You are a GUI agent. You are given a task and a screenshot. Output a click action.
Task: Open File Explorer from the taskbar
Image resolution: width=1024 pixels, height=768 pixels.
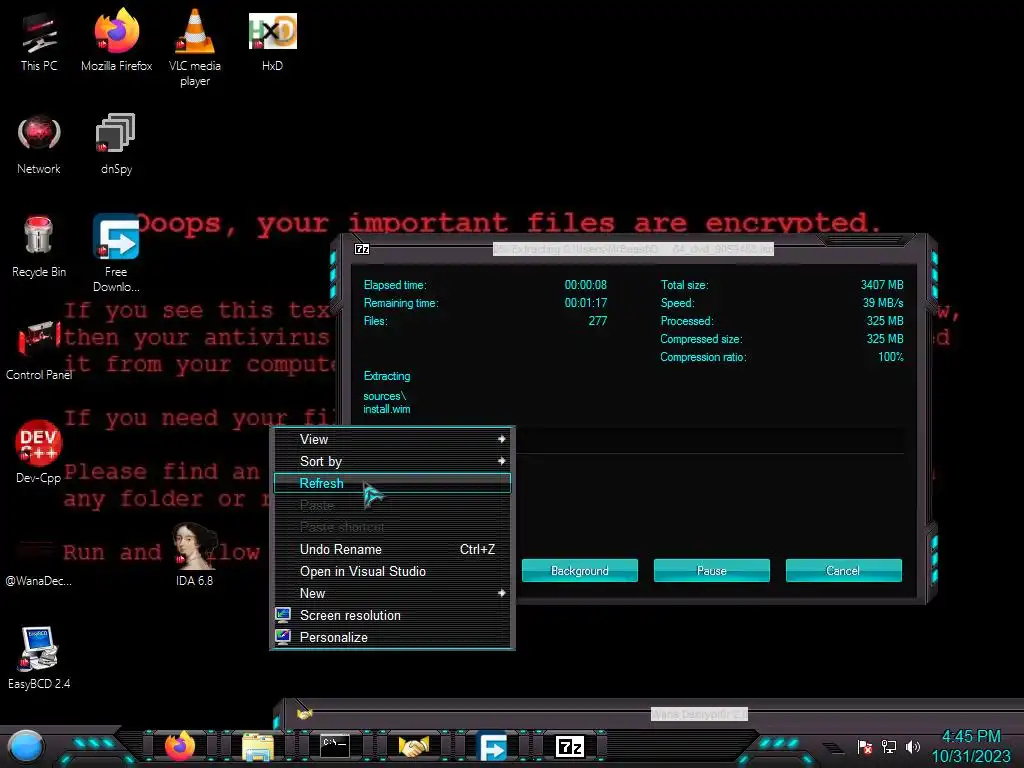click(258, 746)
